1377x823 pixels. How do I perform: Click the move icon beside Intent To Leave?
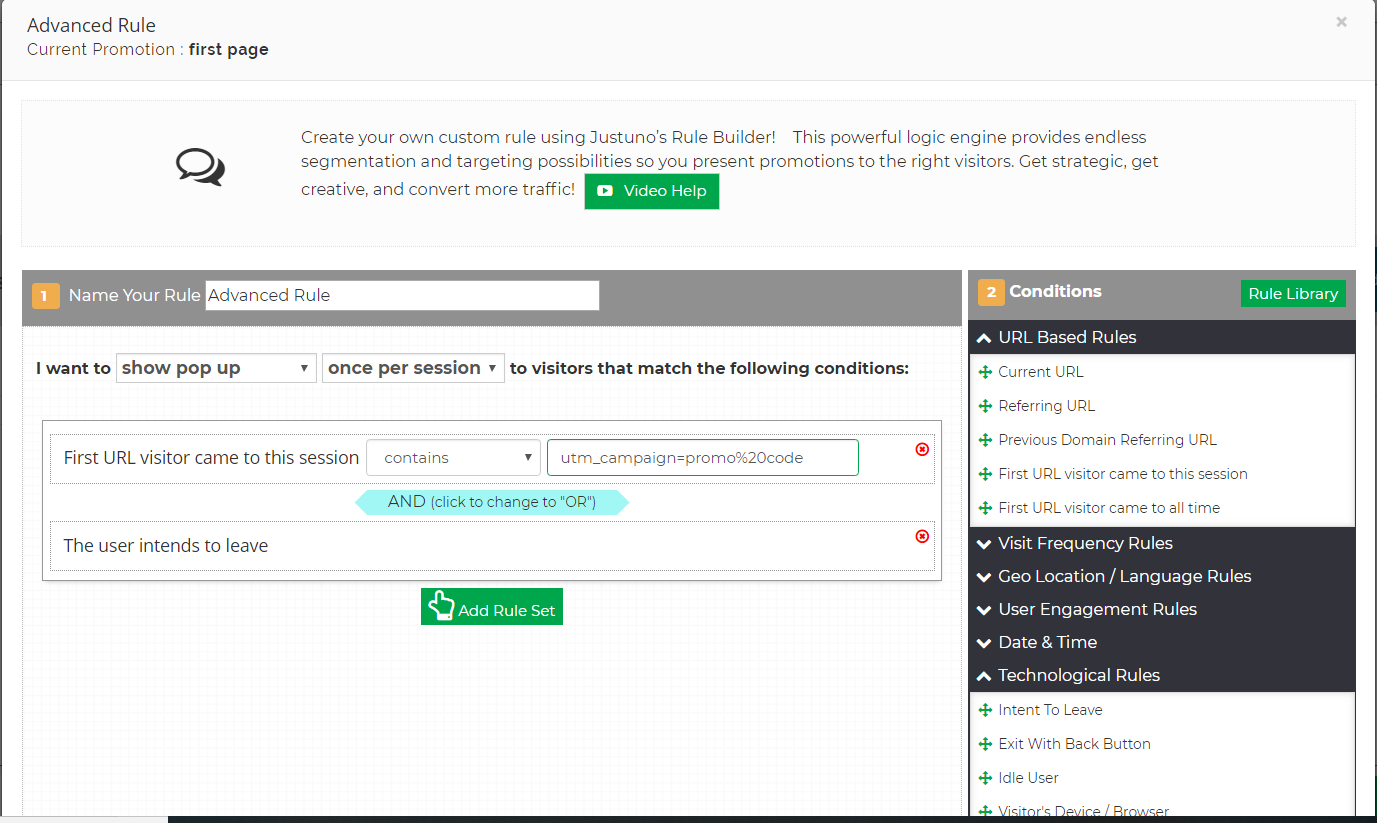coord(985,710)
